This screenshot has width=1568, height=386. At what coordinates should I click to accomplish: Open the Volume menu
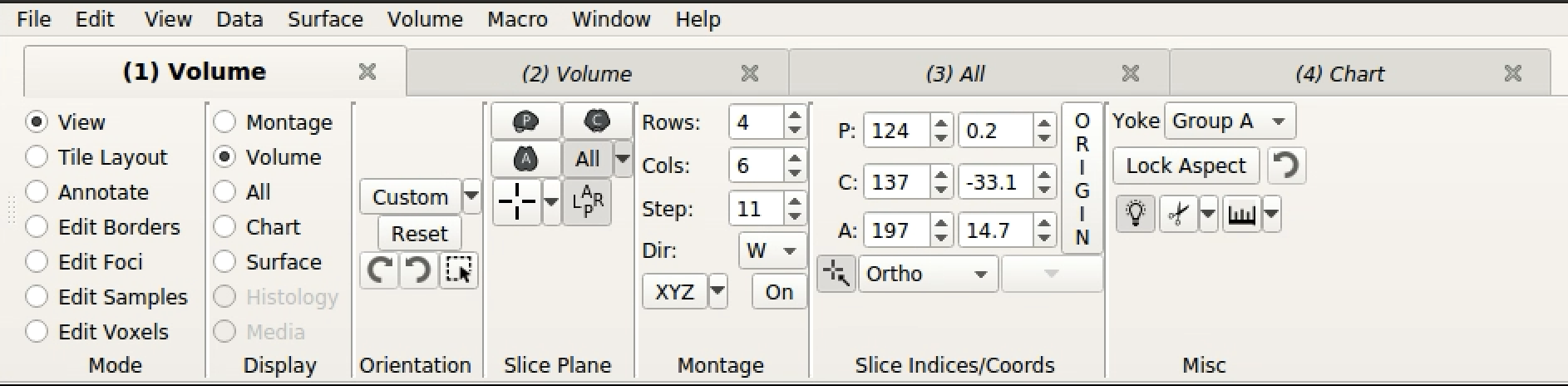click(425, 19)
